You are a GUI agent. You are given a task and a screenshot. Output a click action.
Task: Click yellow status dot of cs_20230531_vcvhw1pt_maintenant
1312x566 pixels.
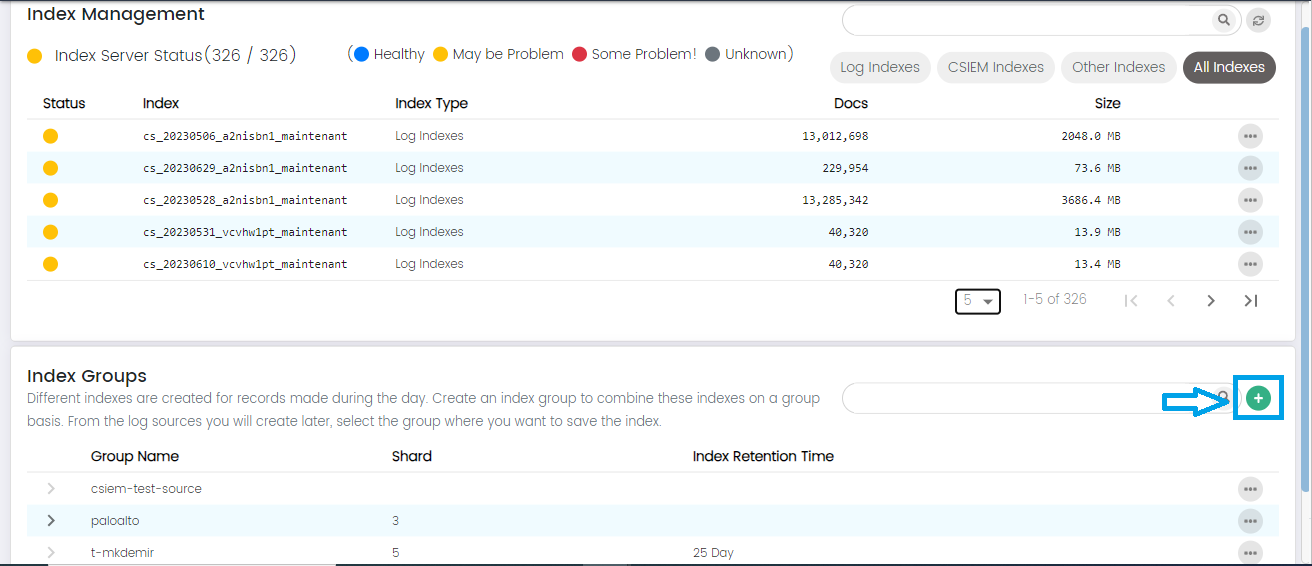pyautogui.click(x=50, y=232)
